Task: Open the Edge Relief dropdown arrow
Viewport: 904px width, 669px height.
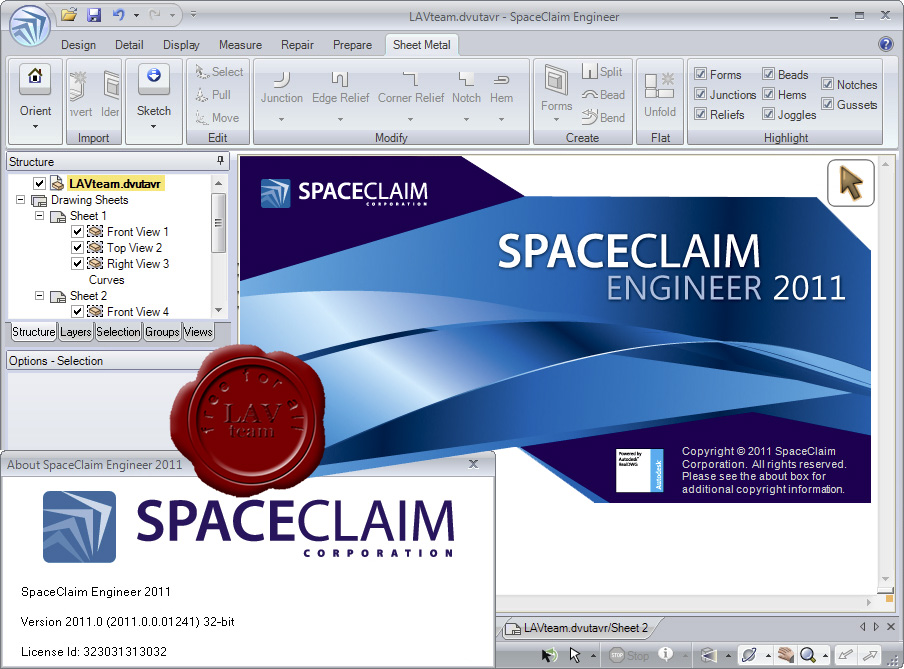Action: click(340, 119)
